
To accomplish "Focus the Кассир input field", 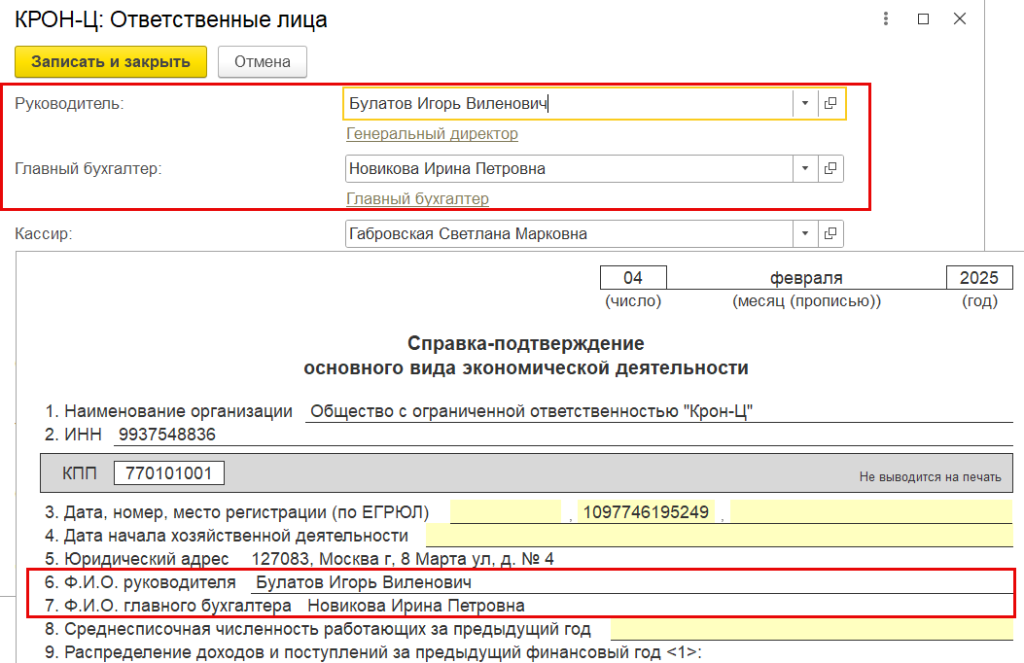I will (568, 234).
